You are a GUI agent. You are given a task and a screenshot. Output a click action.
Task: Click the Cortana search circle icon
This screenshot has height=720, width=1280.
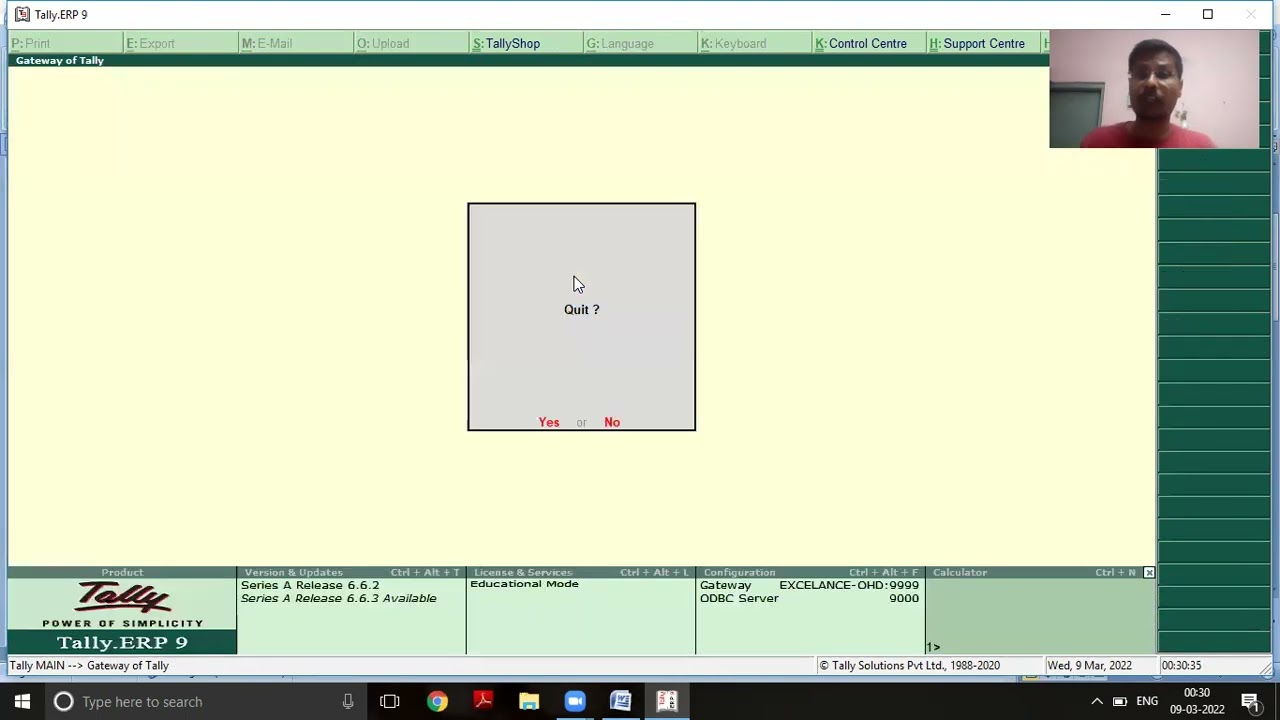[x=63, y=701]
